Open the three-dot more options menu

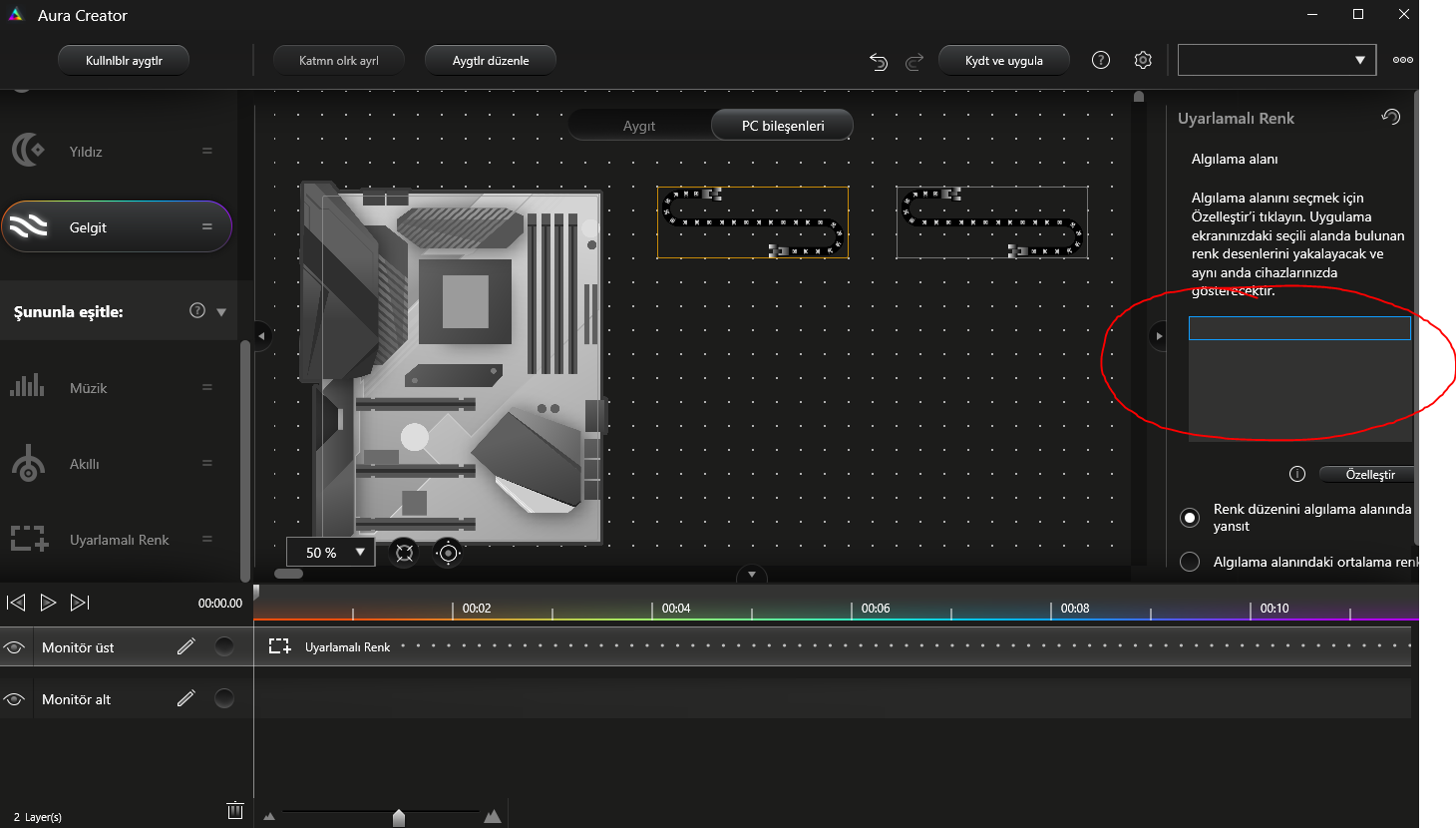click(x=1403, y=60)
